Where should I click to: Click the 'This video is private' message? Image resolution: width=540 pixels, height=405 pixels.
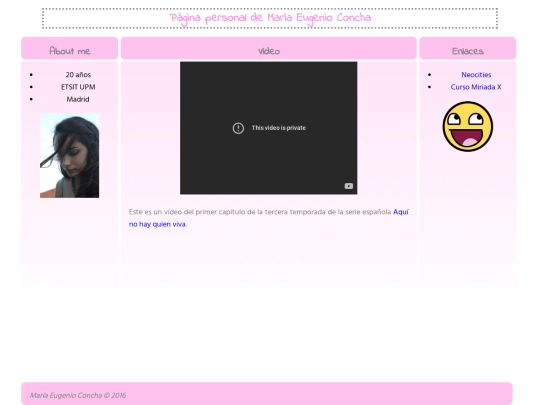pos(279,128)
